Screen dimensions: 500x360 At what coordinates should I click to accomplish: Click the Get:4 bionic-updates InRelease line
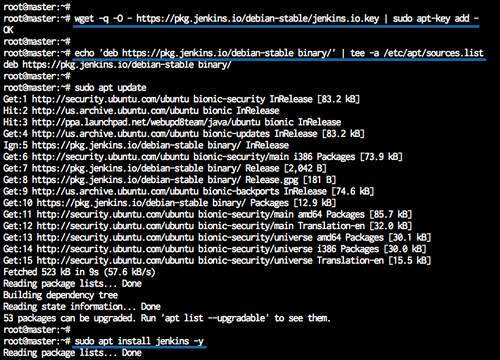tap(184, 134)
